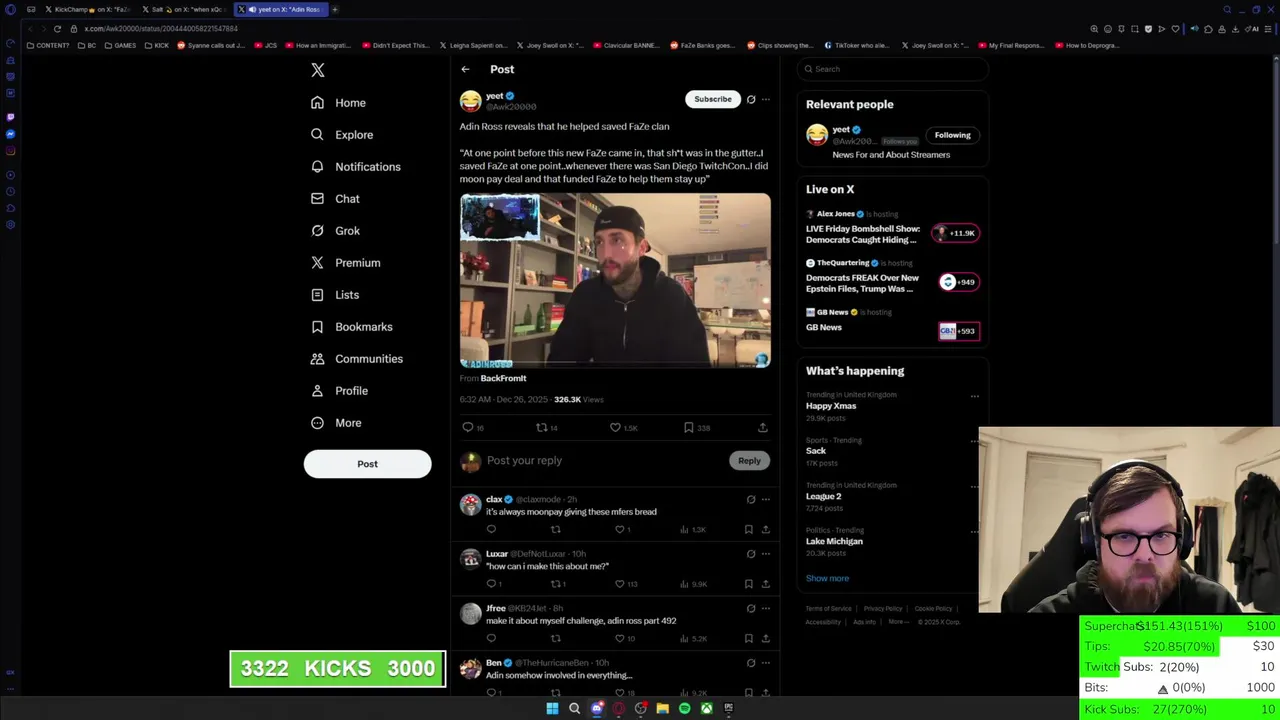Expand the More menu in sidebar
Image resolution: width=1280 pixels, height=720 pixels.
(x=336, y=423)
